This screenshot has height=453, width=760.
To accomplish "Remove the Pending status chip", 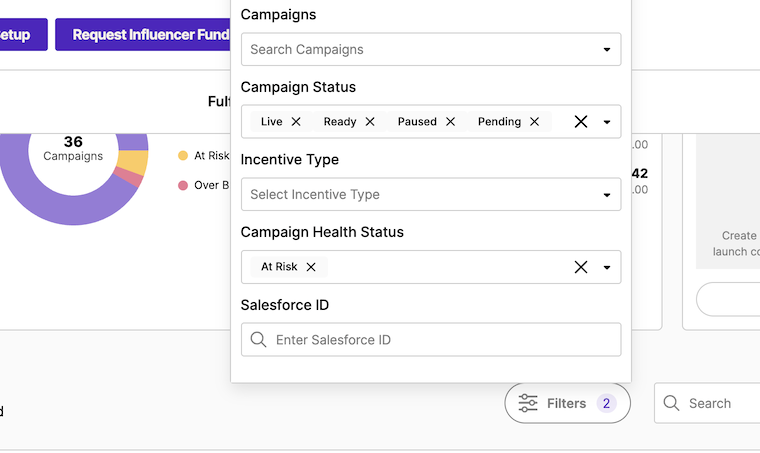I will pos(534,122).
